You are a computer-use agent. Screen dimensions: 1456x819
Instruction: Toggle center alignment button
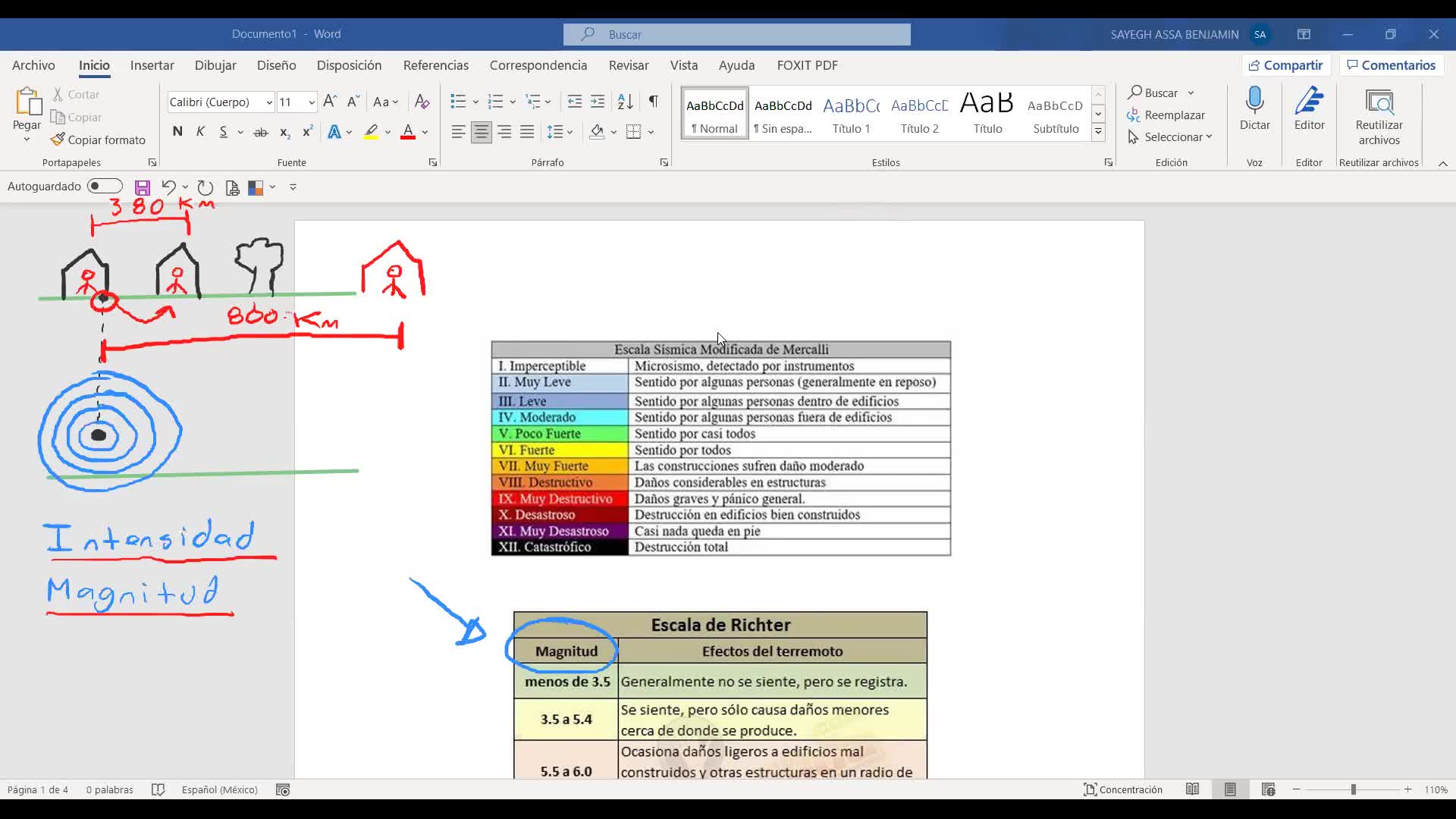click(x=481, y=132)
